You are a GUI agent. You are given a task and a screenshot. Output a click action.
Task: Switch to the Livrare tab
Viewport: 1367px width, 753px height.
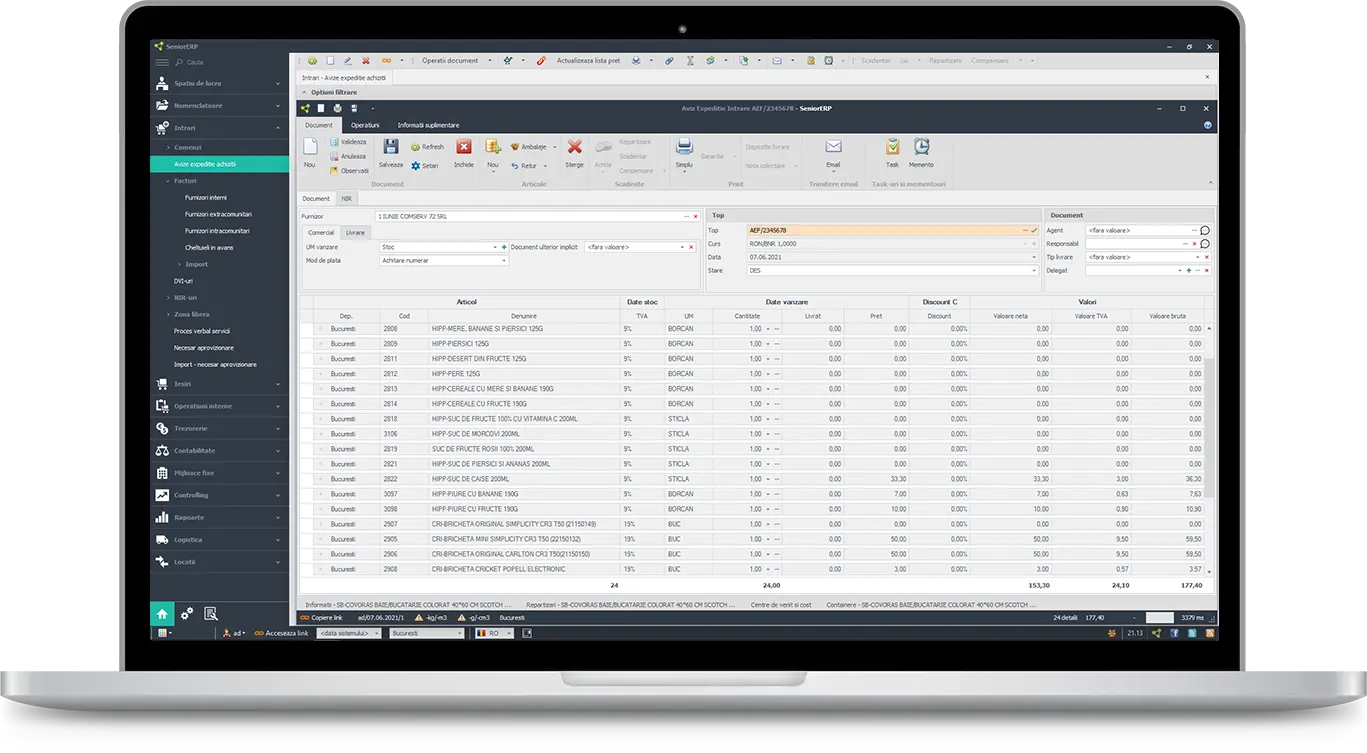click(x=355, y=232)
